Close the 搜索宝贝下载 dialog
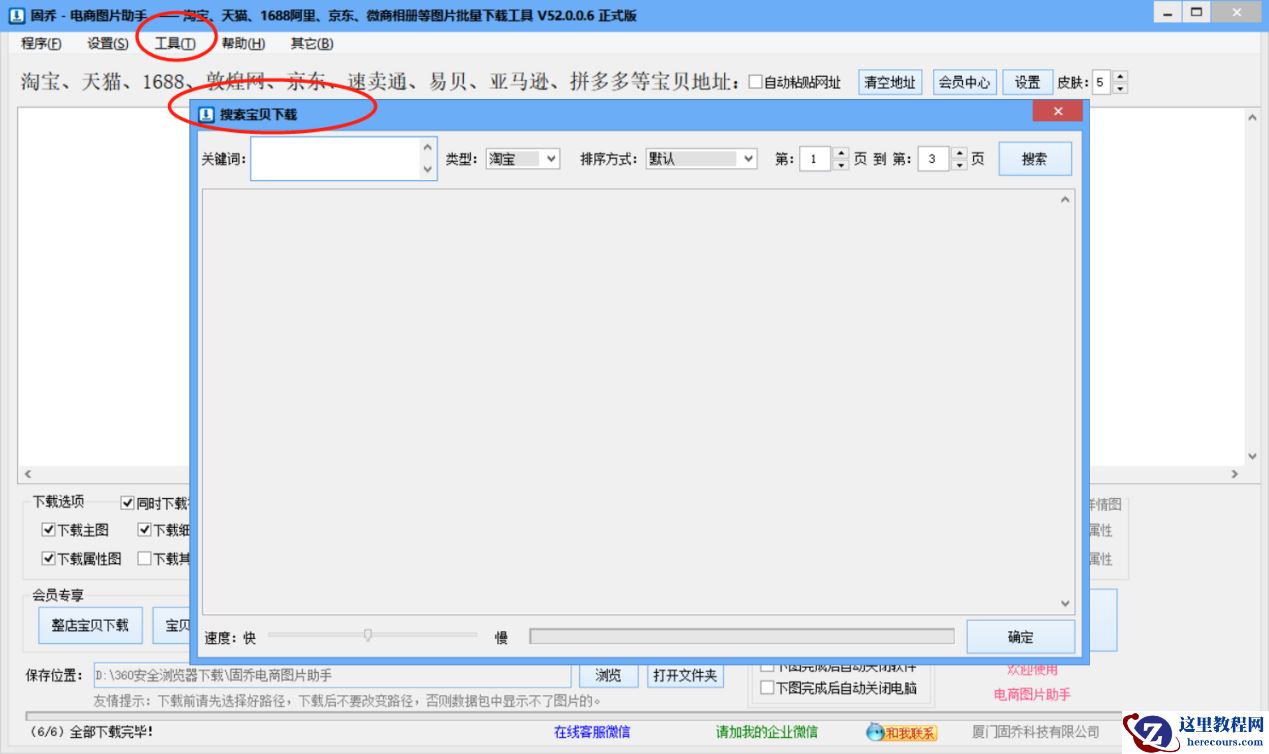This screenshot has width=1269, height=754. click(x=1058, y=111)
